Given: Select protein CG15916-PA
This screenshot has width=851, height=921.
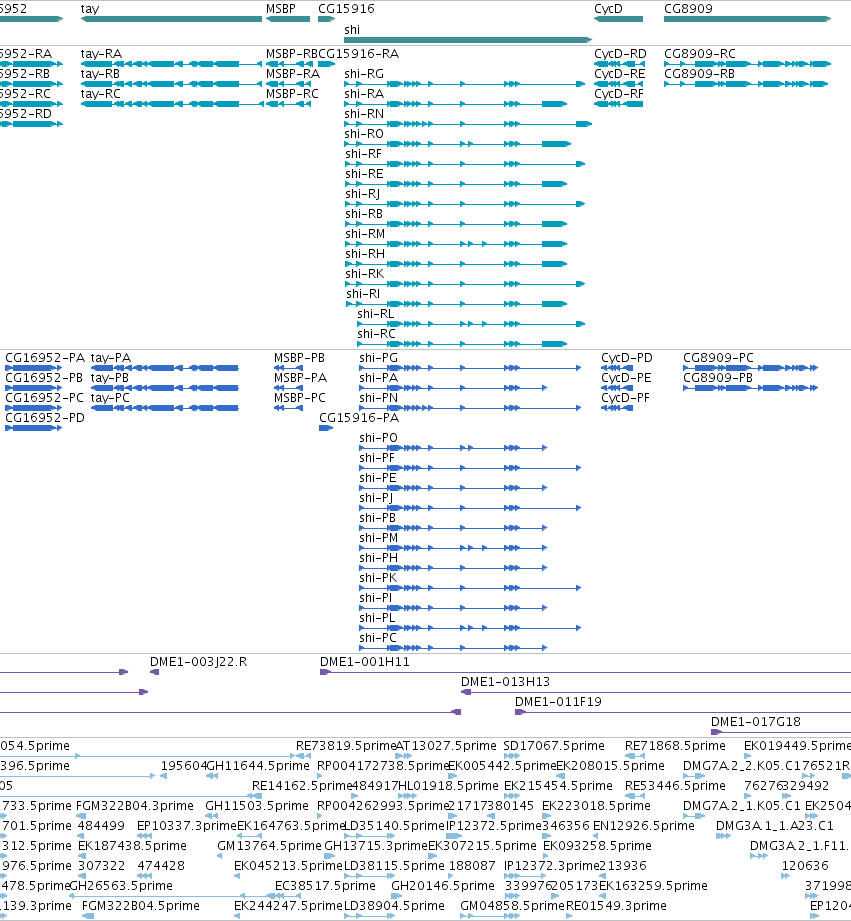Looking at the screenshot, I should coord(359,418).
